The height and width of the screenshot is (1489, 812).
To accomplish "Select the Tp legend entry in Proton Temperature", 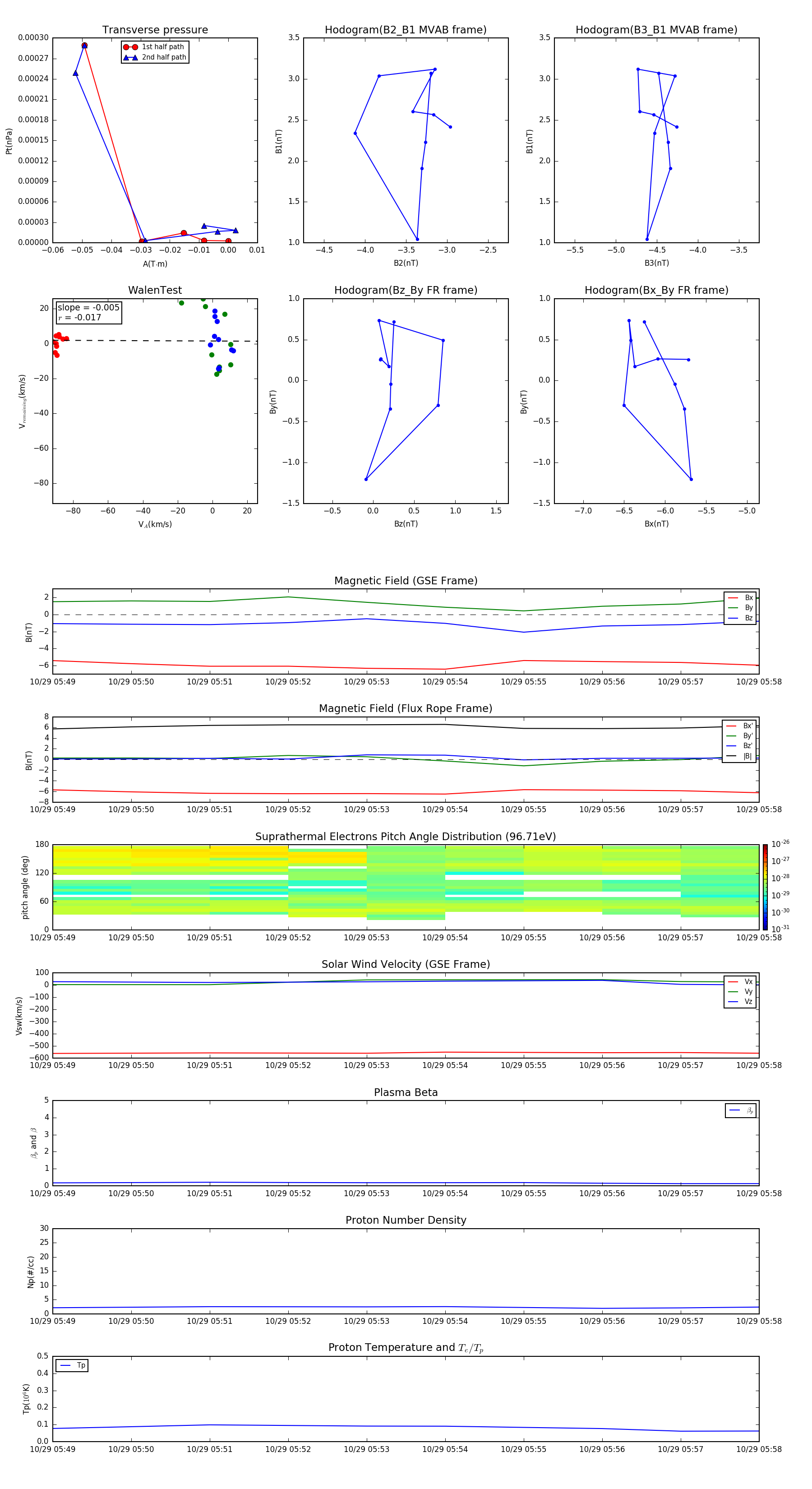I will coord(72,1365).
